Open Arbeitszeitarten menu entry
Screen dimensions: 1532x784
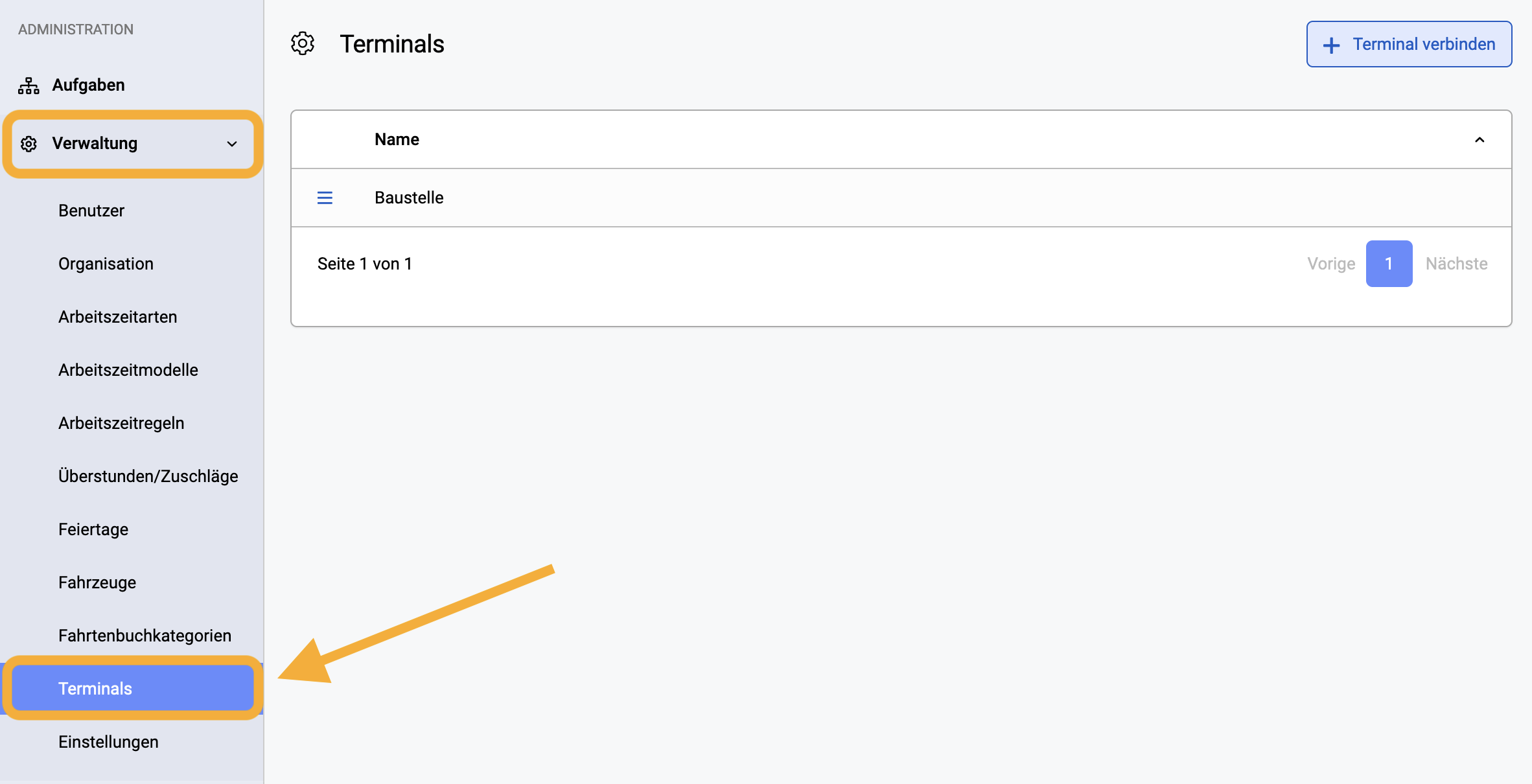pos(117,317)
